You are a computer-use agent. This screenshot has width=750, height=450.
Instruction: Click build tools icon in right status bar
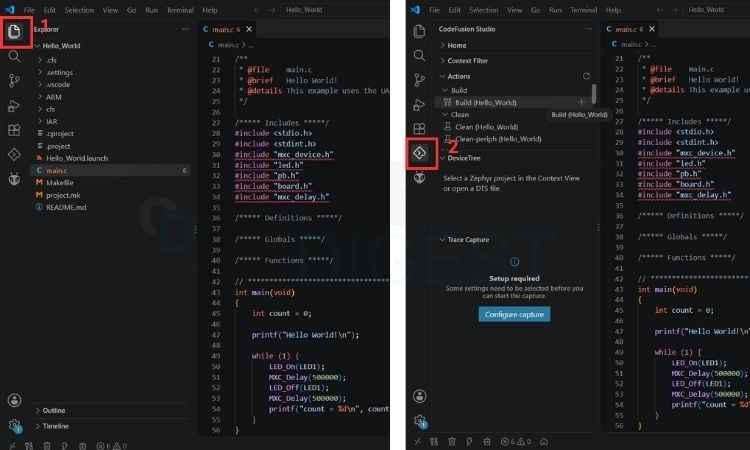tap(434, 441)
